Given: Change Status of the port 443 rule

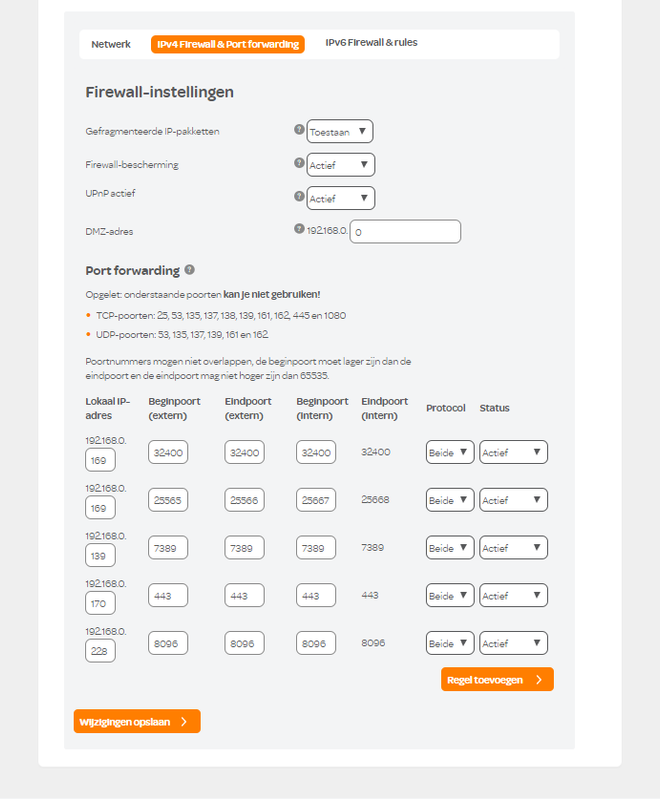Looking at the screenshot, I should point(513,596).
